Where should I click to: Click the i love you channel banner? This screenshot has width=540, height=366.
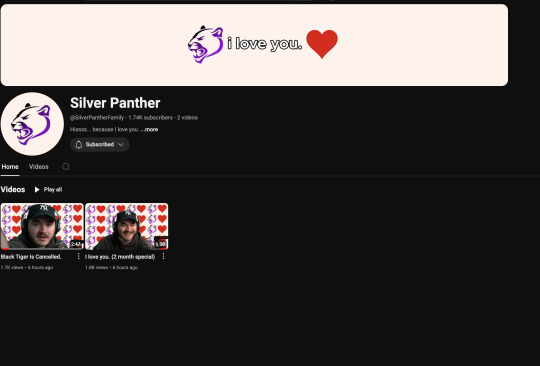(254, 45)
